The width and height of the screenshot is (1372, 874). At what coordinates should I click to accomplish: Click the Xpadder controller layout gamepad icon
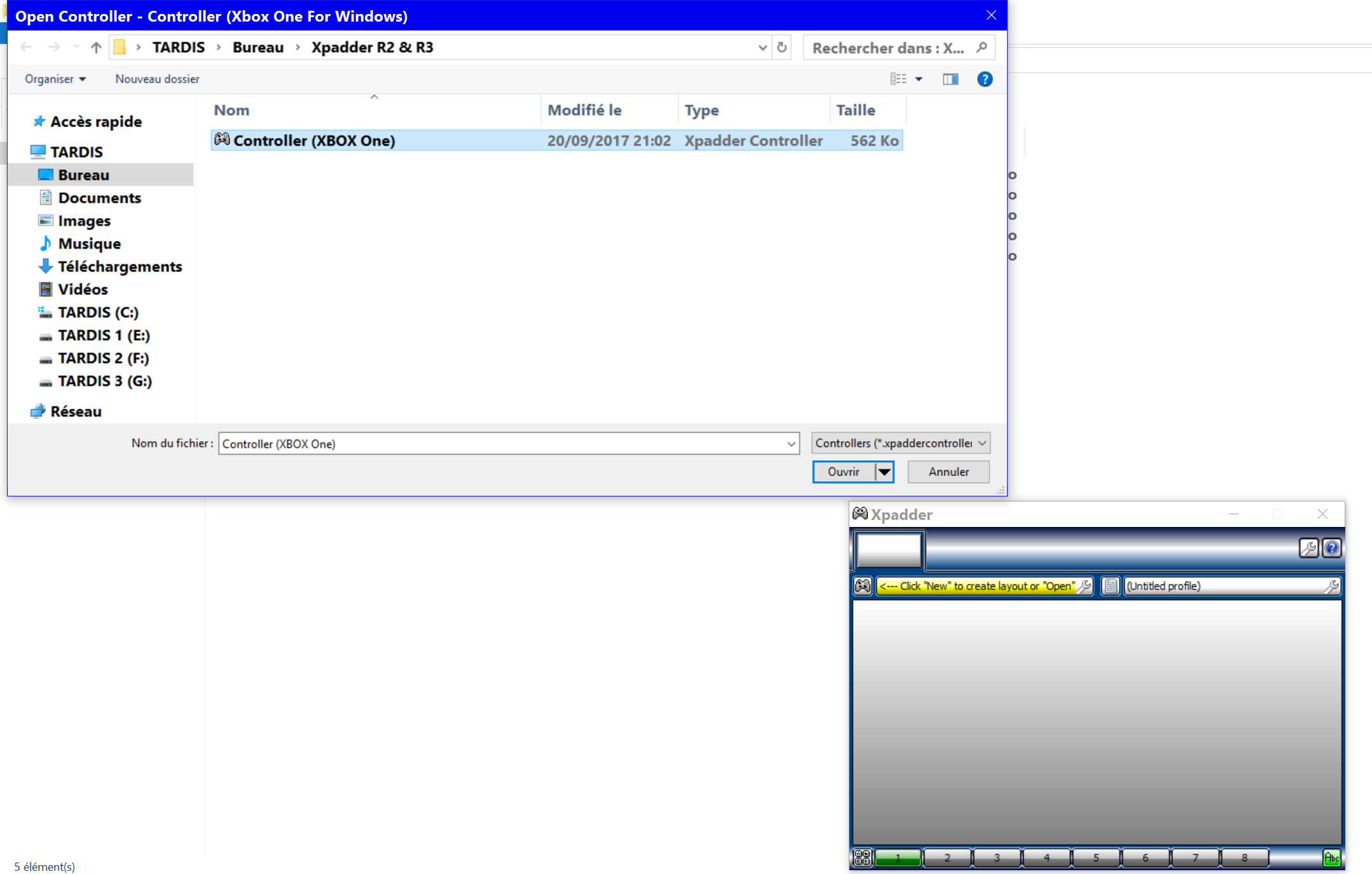click(x=863, y=585)
